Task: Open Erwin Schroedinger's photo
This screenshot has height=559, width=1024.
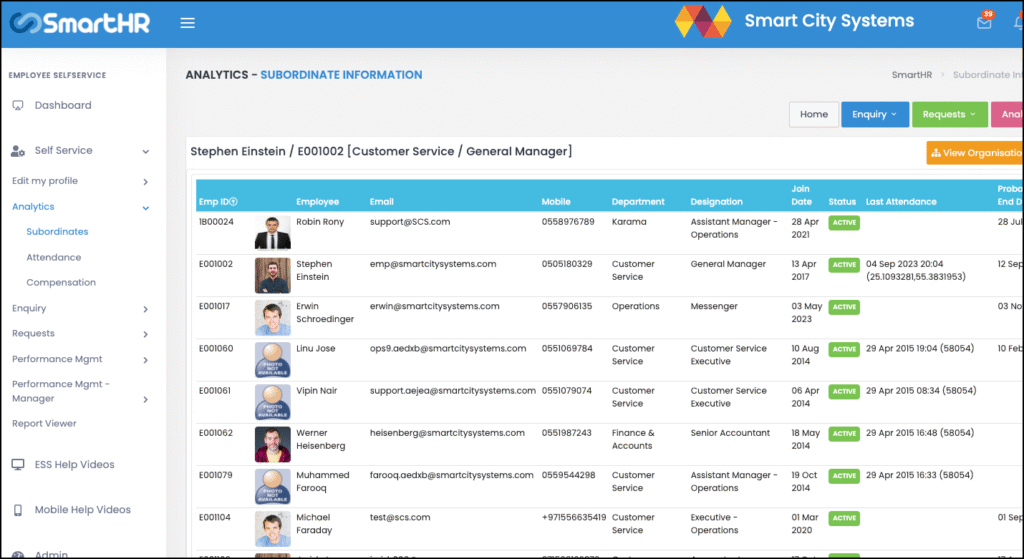Action: click(x=272, y=318)
